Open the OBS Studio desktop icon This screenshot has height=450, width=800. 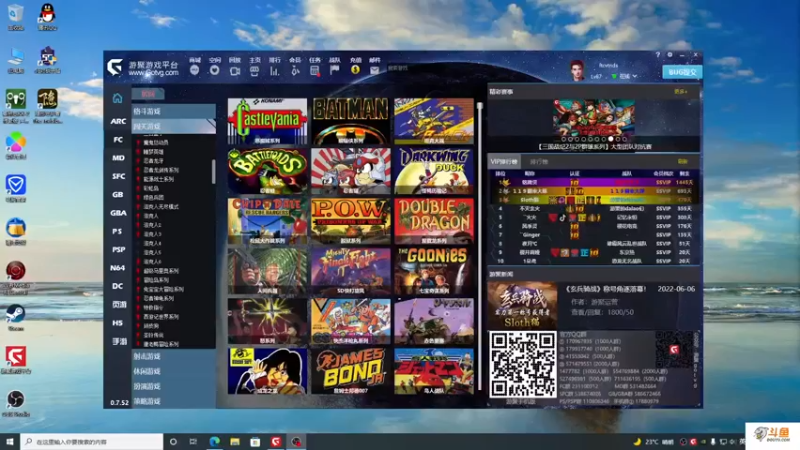click(16, 403)
